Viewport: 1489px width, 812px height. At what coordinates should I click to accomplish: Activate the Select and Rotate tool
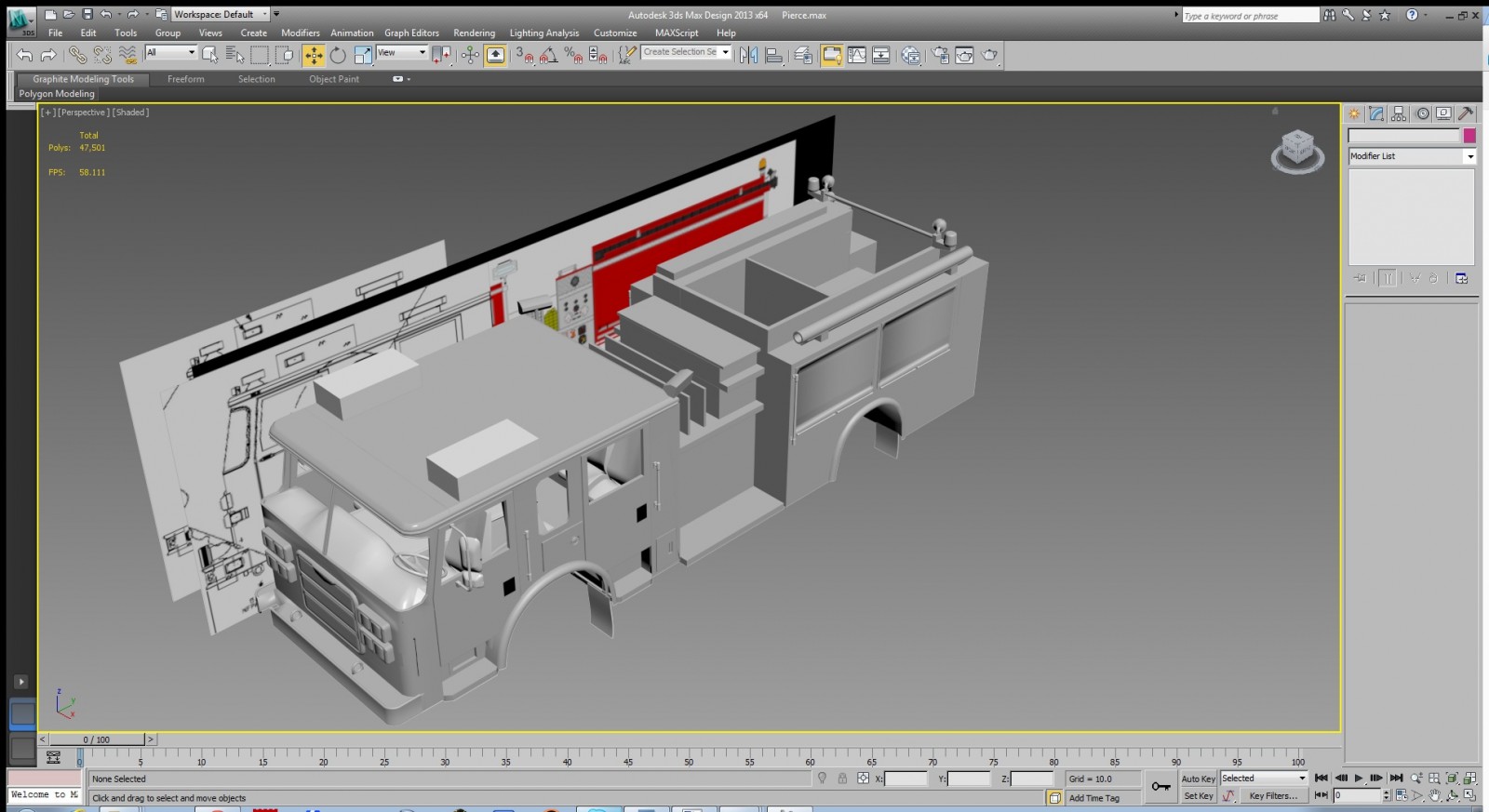[338, 56]
